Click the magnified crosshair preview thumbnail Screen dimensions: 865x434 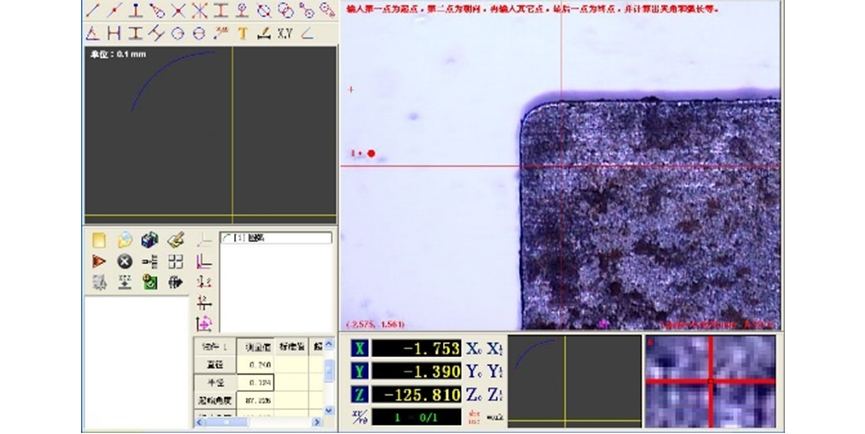click(x=711, y=381)
